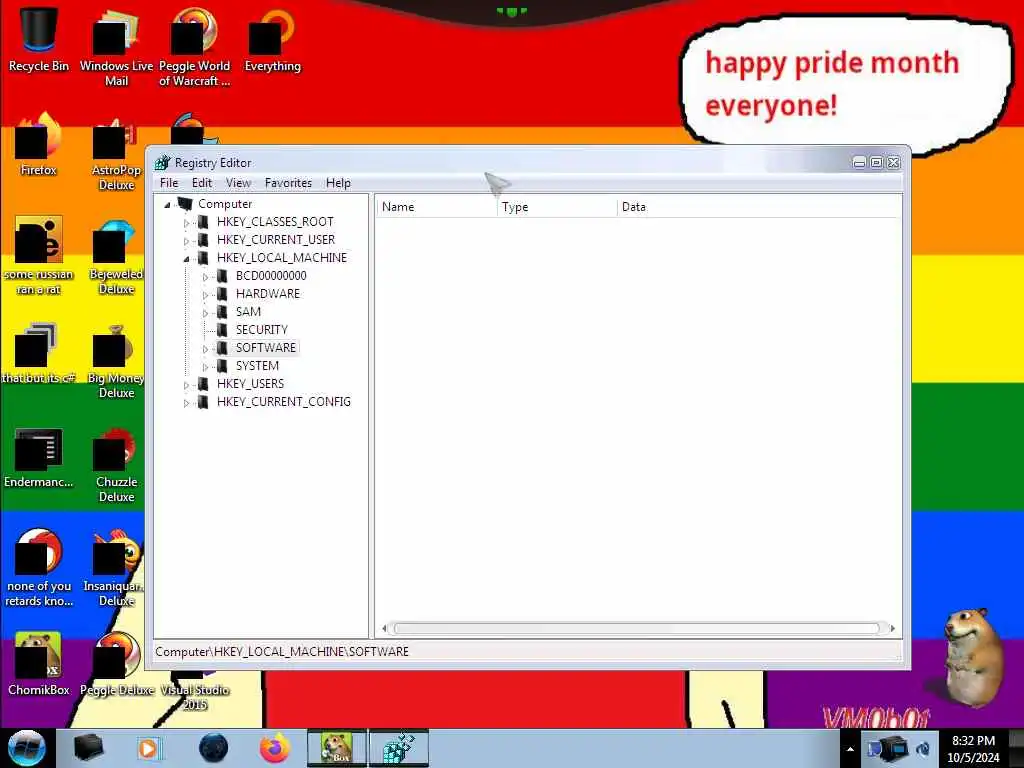Select 'some russian ran a rat' desktop icon
The width and height of the screenshot is (1024, 768).
[39, 255]
